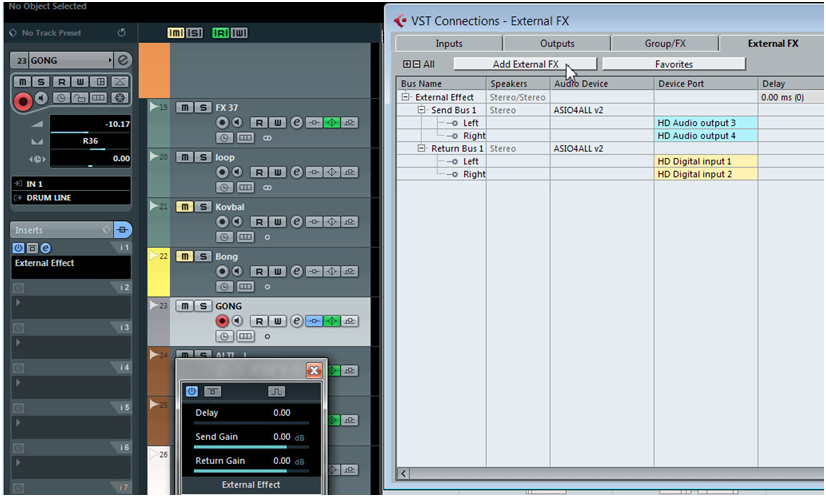Toggle Inspector musical timebase clock icon
826x497 pixels.
[x=61, y=98]
